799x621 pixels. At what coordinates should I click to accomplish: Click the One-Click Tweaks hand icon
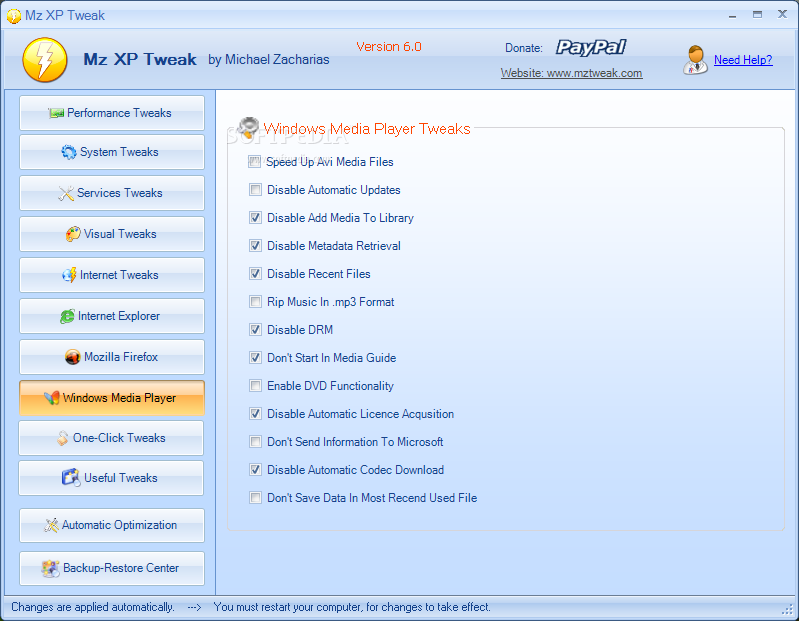(x=62, y=438)
